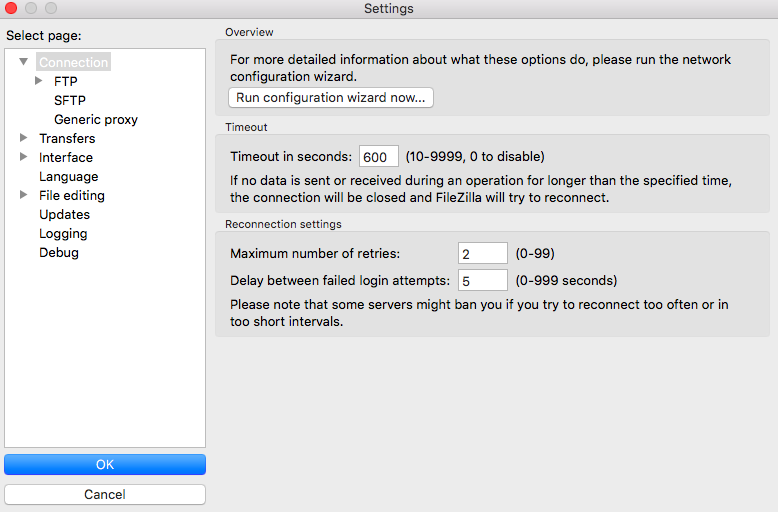
Task: Focus the Delay between failed login attempts field
Action: point(483,280)
